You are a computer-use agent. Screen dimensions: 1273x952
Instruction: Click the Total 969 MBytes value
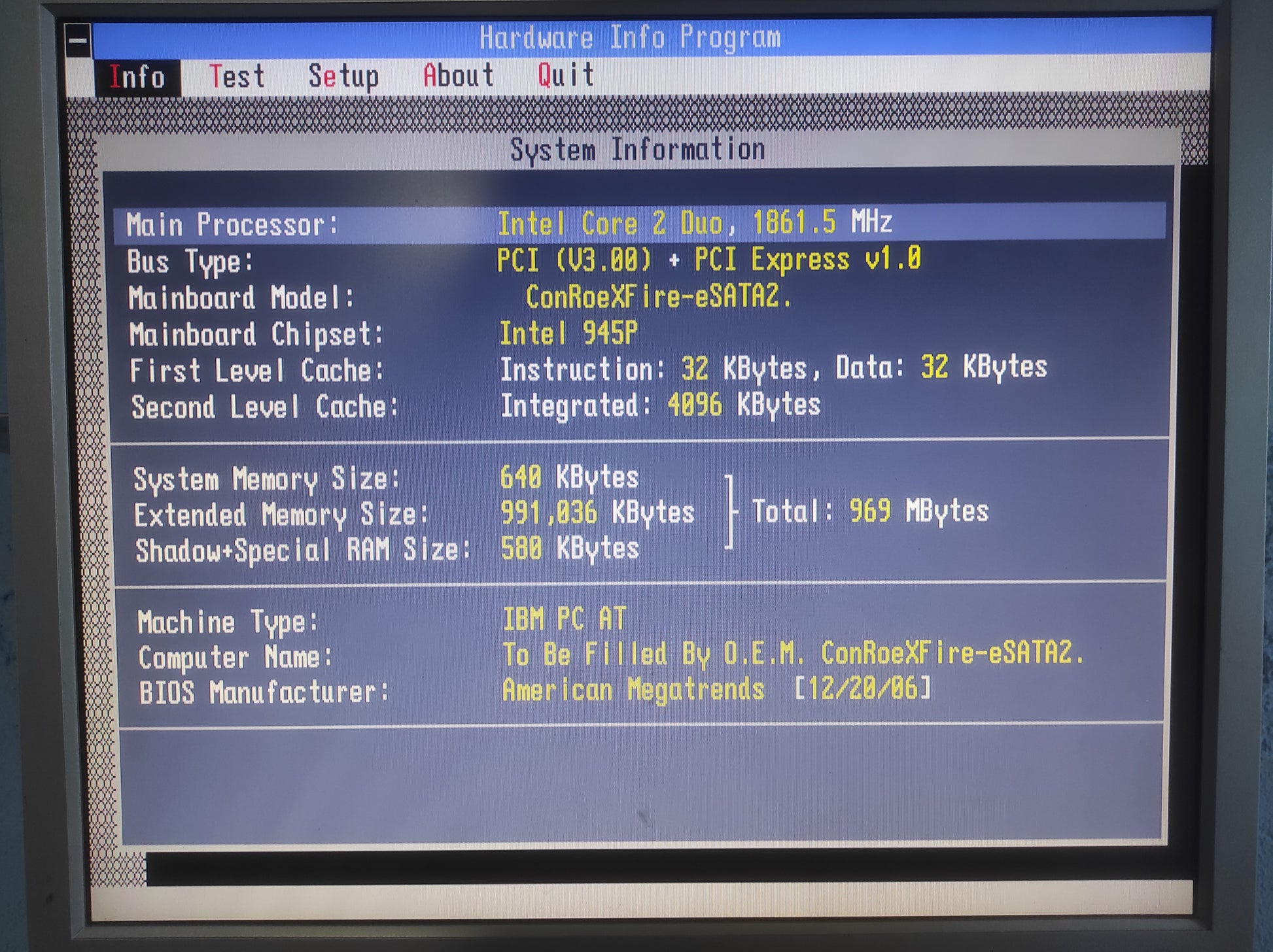pyautogui.click(x=870, y=511)
